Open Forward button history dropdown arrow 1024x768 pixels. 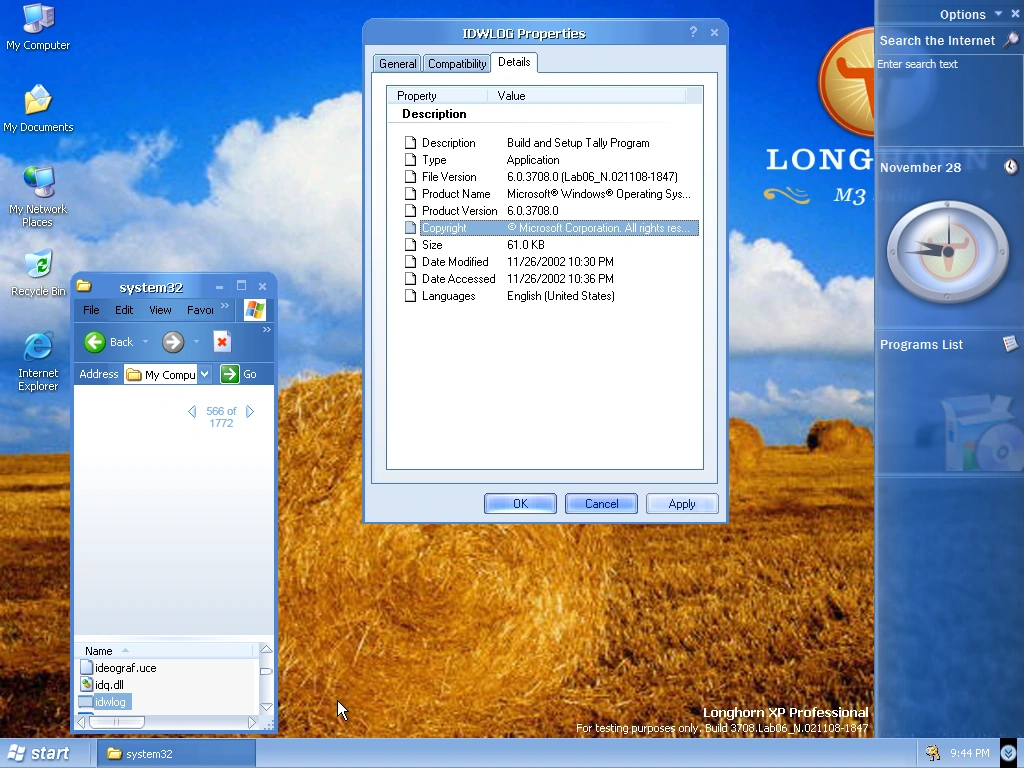tap(196, 342)
